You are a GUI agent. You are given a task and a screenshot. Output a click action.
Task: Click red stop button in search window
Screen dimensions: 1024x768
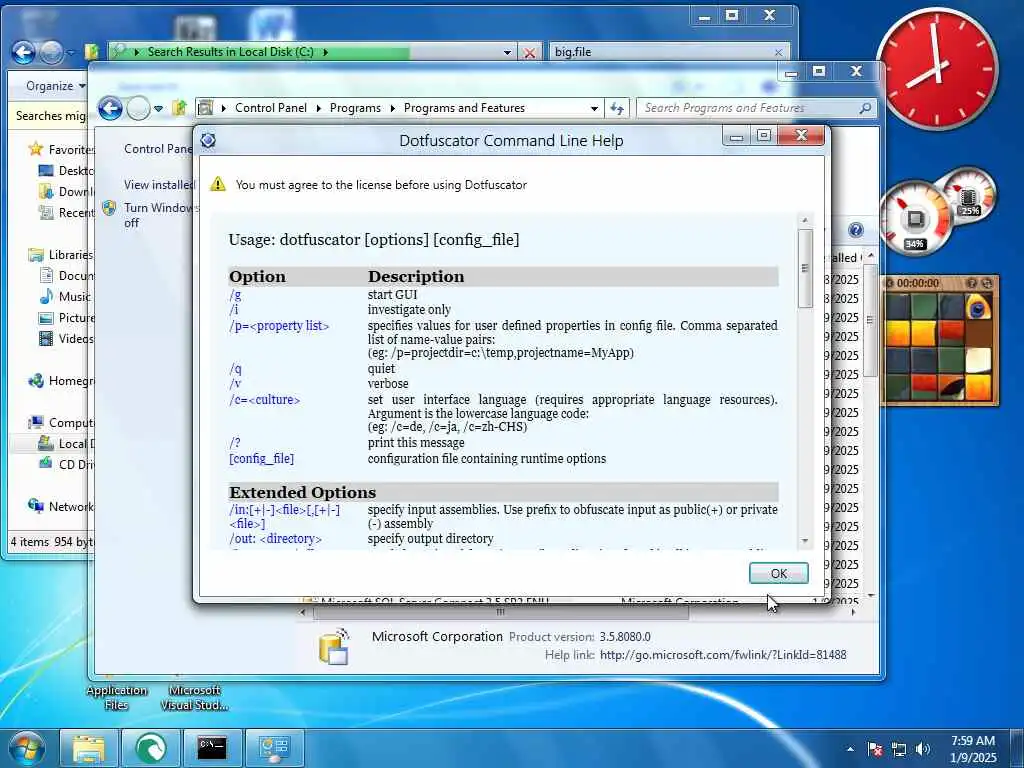pyautogui.click(x=530, y=52)
